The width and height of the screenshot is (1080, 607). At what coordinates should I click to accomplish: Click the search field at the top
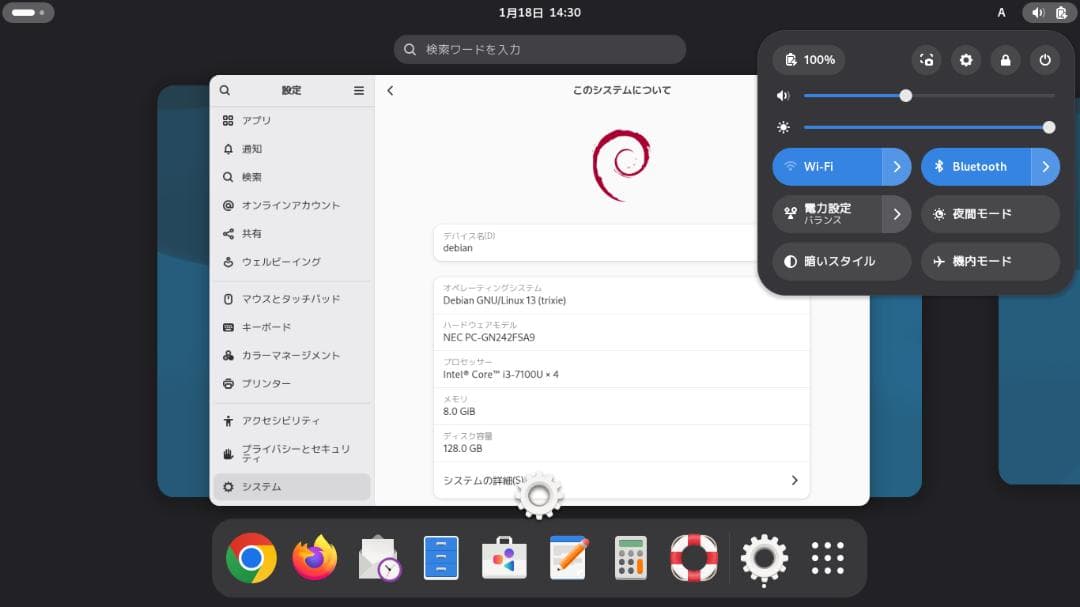click(x=539, y=48)
